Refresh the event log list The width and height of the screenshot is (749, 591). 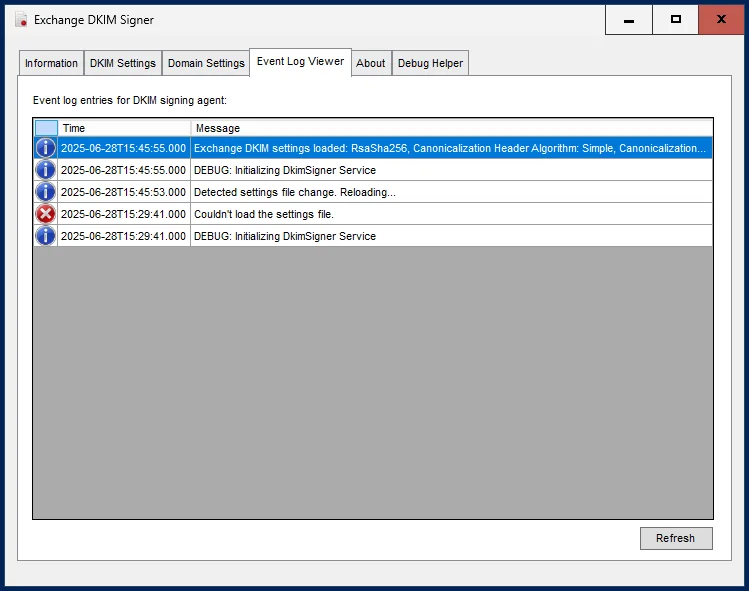676,538
